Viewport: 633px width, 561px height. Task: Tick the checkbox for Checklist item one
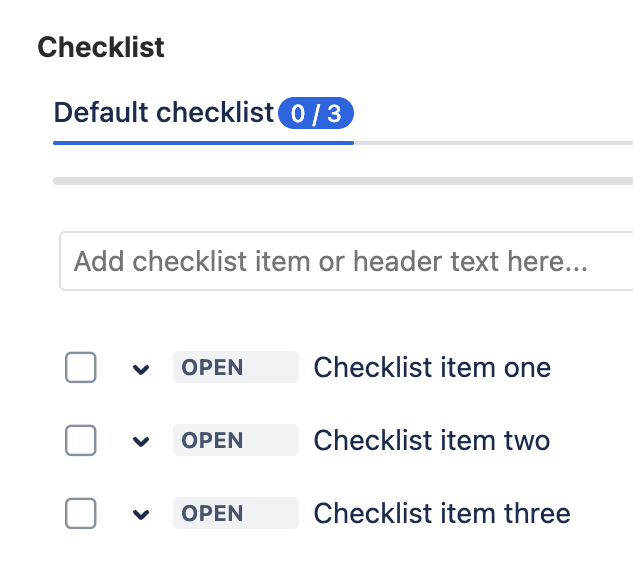tap(81, 368)
